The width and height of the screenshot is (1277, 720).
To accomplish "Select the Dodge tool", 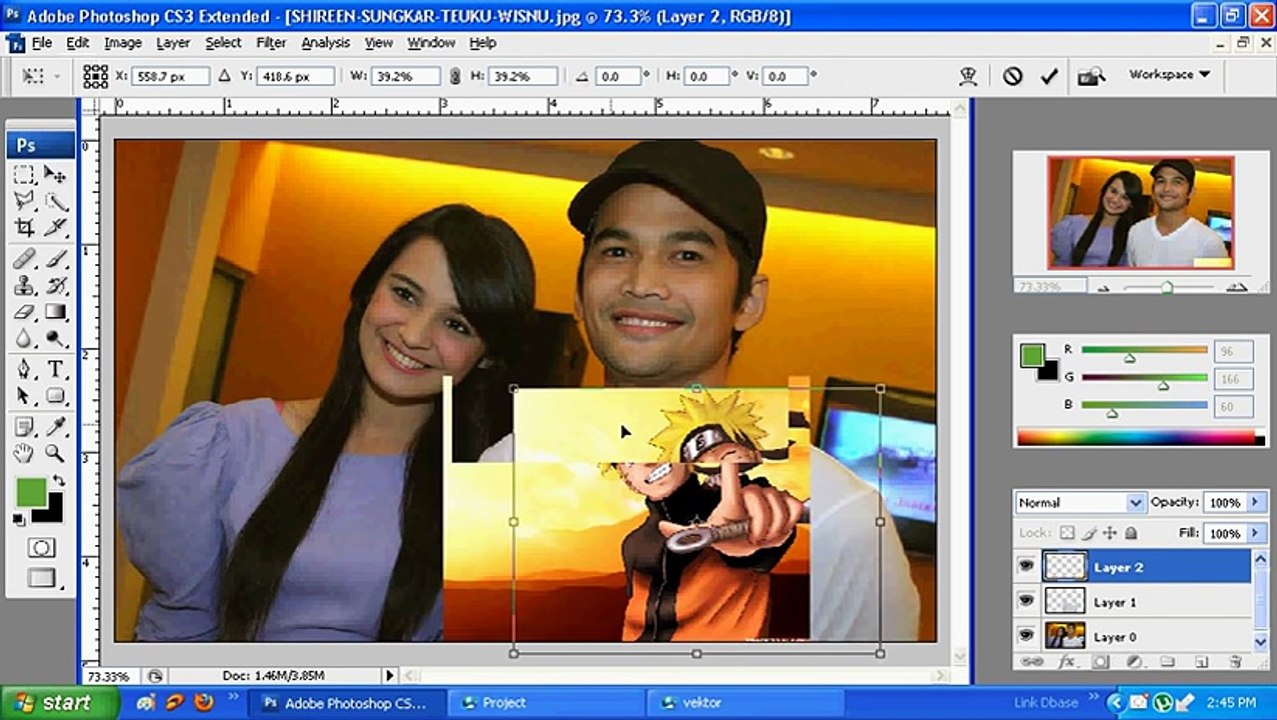I will [x=55, y=339].
